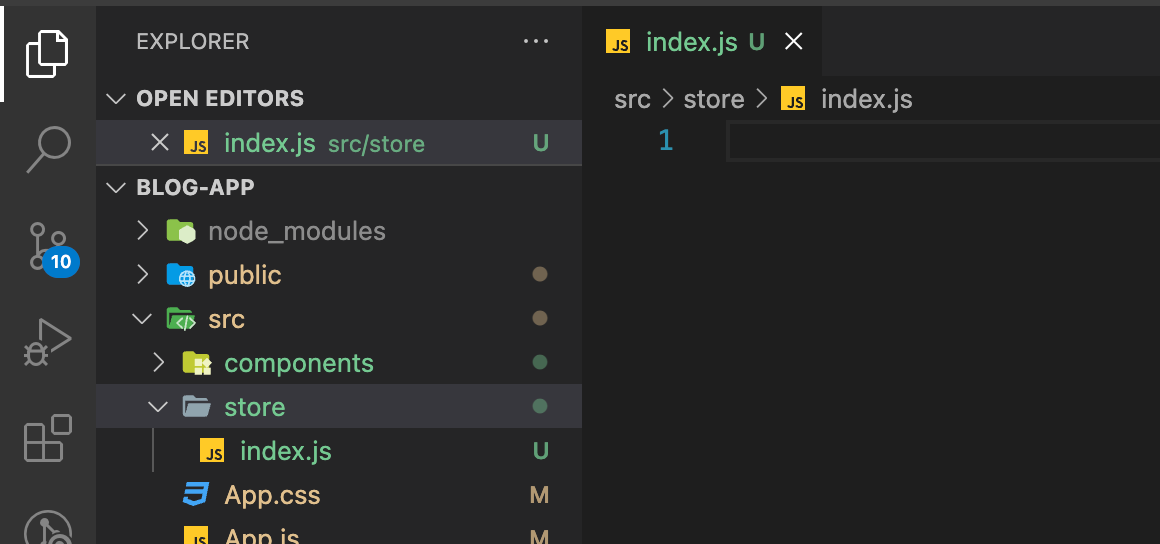The image size is (1160, 544).
Task: Click index.js in the breadcrumb path
Action: (866, 99)
